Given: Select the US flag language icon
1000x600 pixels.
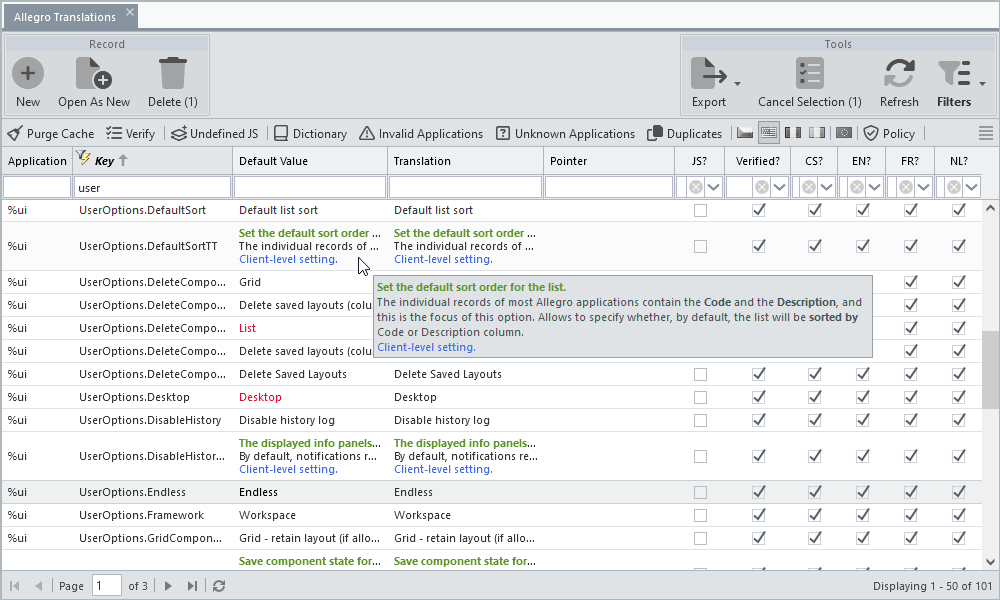Looking at the screenshot, I should (x=769, y=133).
